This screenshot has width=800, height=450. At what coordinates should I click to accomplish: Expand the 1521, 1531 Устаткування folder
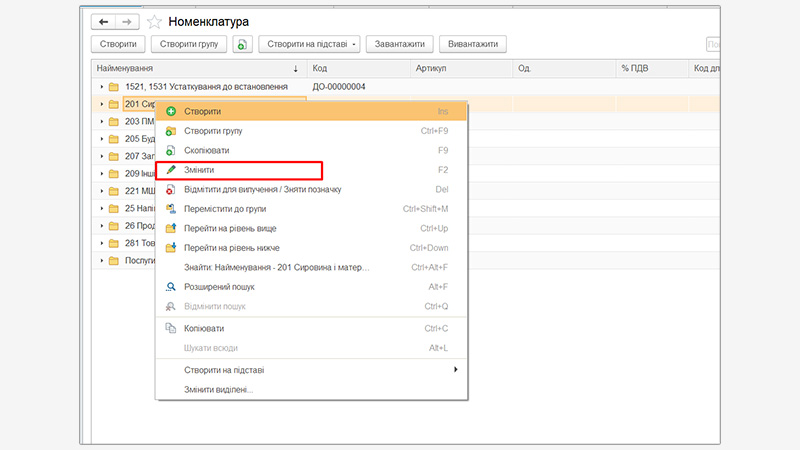coord(101,87)
